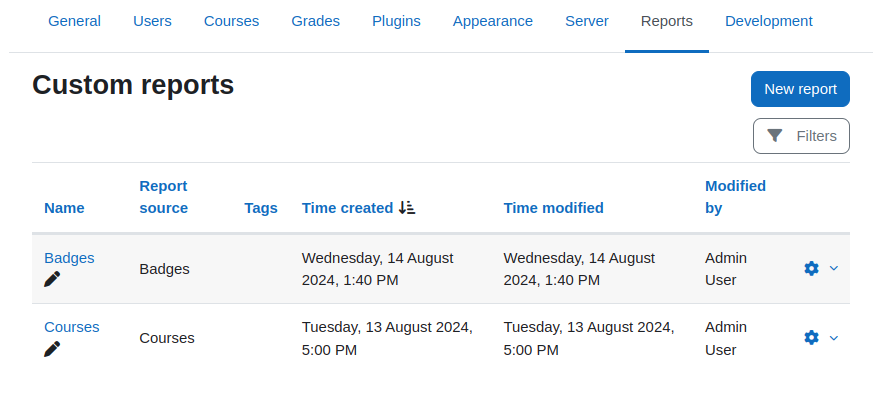Create a report with New report button
The image size is (895, 420).
coord(800,89)
